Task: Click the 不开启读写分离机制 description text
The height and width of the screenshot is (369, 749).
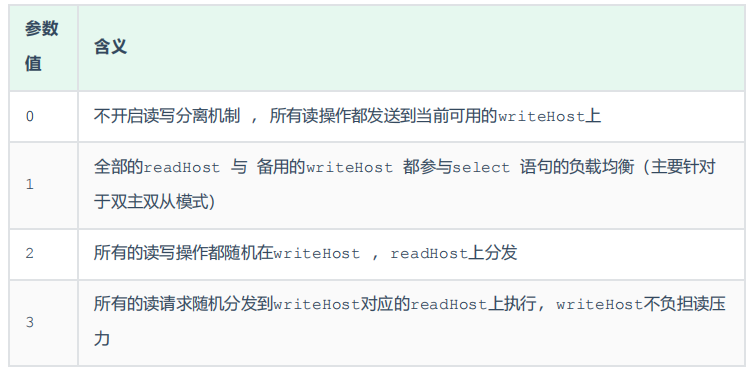Action: click(x=167, y=116)
